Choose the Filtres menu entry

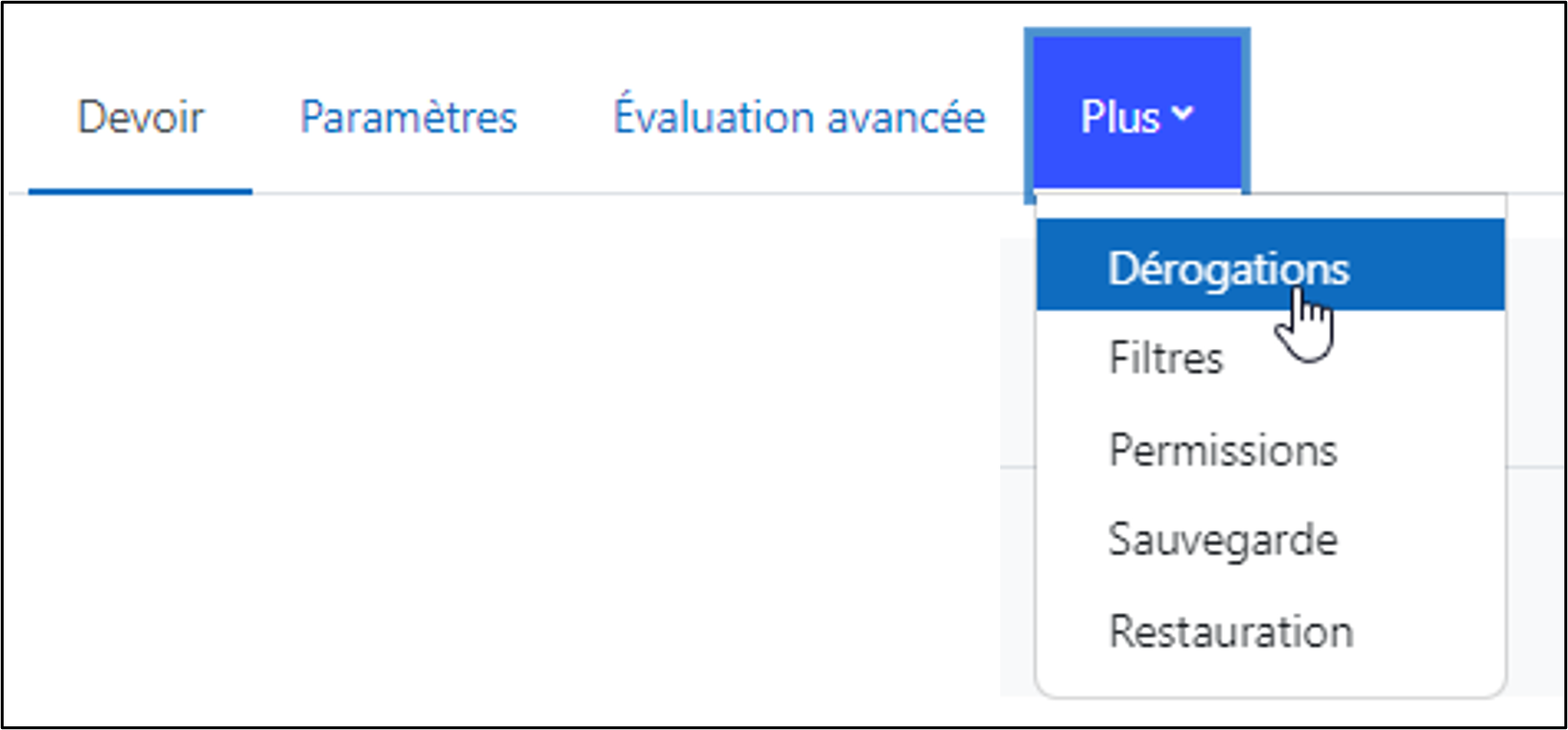(1166, 359)
